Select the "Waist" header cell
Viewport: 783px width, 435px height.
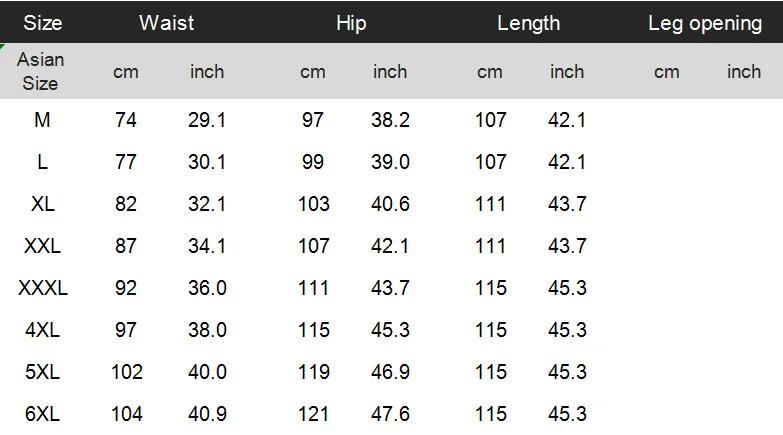click(167, 23)
